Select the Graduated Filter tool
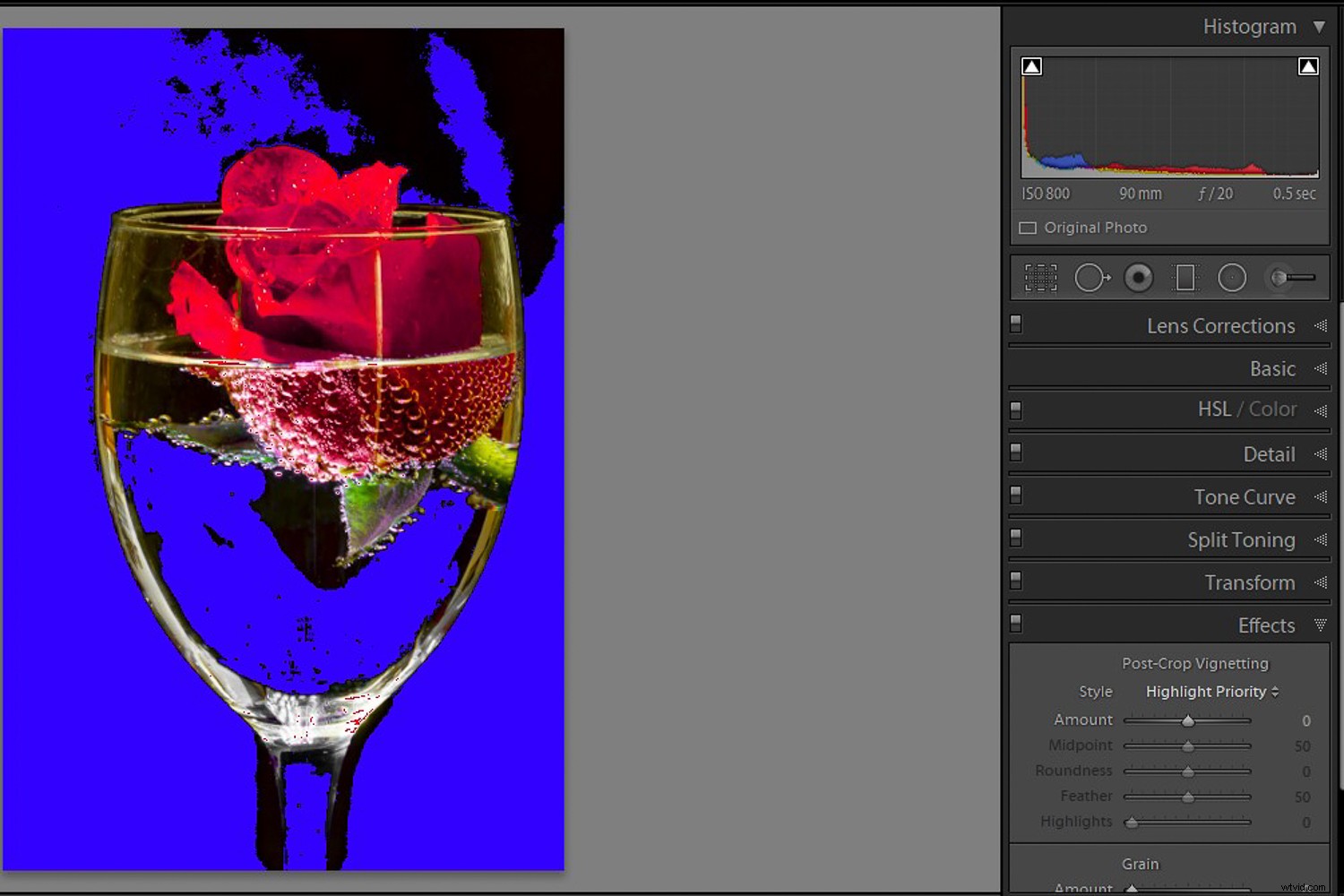This screenshot has width=1344, height=896. point(1185,278)
